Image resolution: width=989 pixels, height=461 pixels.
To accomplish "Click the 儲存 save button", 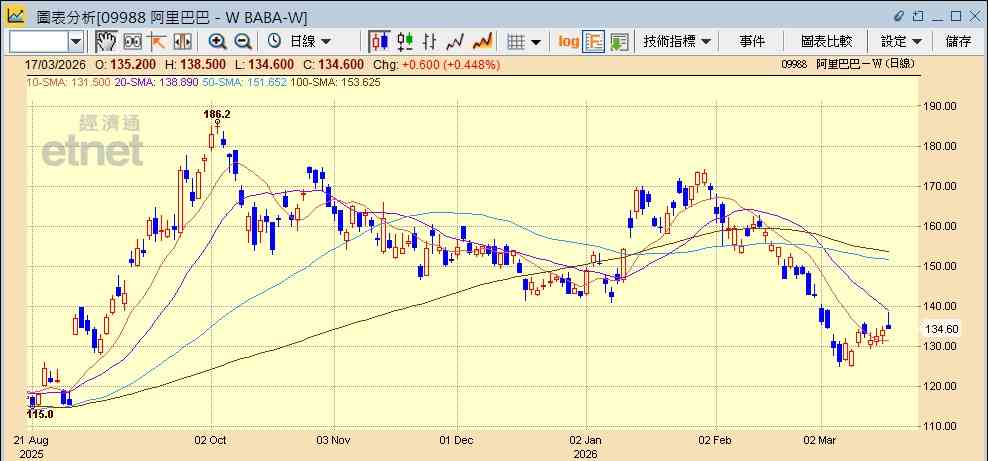I will pyautogui.click(x=958, y=42).
